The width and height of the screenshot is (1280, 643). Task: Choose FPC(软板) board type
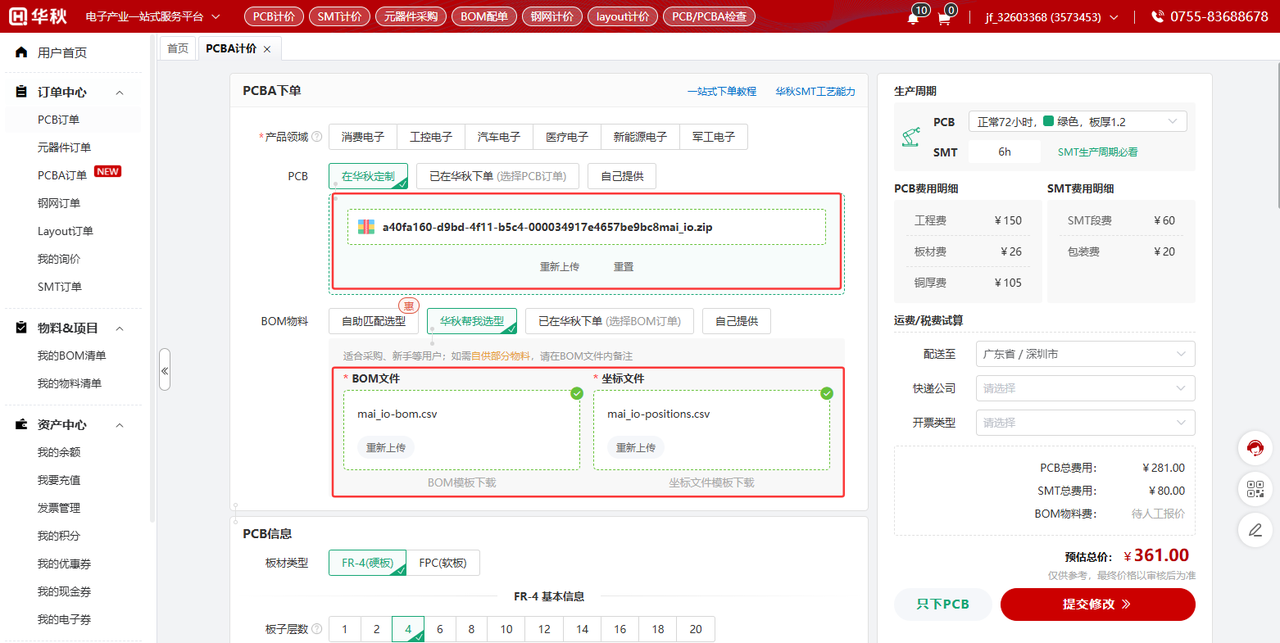(x=443, y=562)
